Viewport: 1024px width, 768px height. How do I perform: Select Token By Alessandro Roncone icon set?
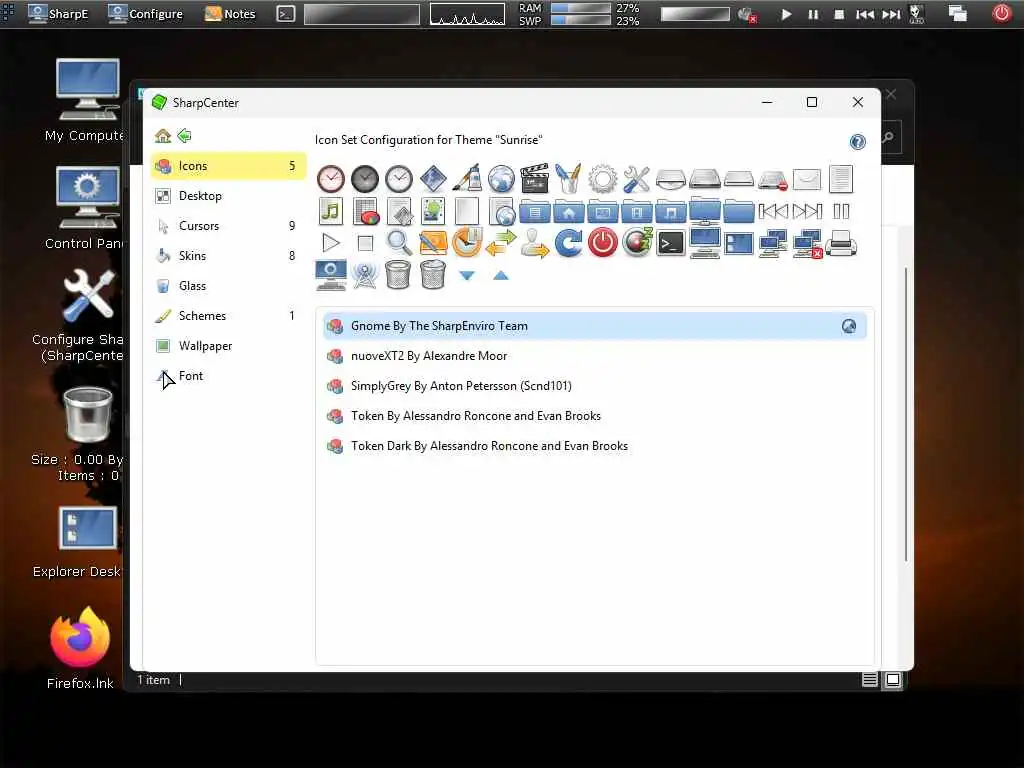594,416
